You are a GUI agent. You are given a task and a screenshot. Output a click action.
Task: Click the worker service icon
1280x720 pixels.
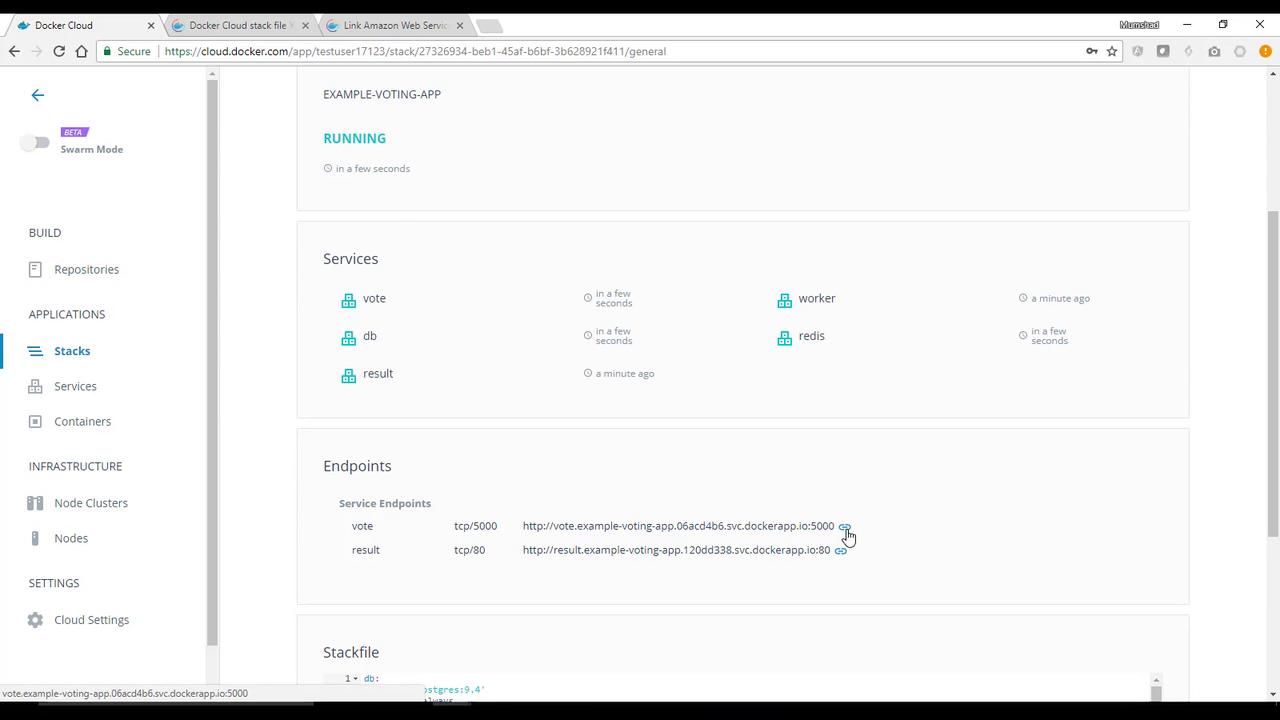click(784, 300)
